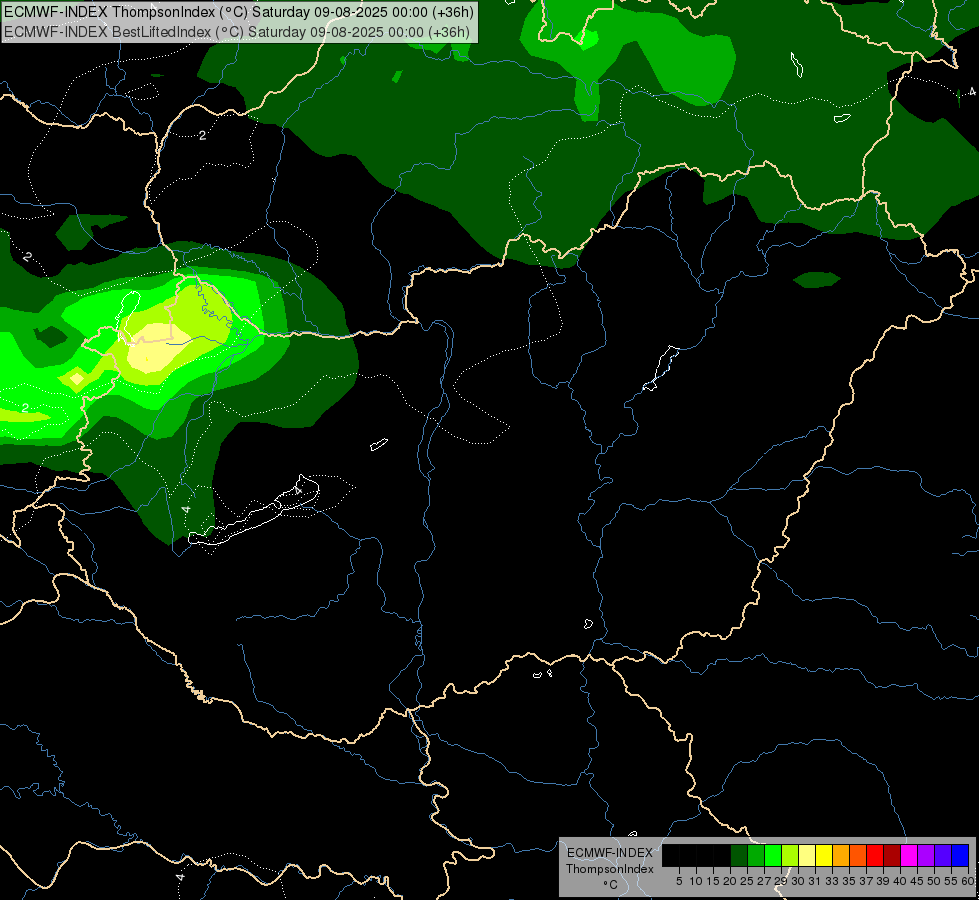This screenshot has height=900, width=979.
Task: Click the pale yellow Thompson index maximum on the map
Action: click(x=156, y=347)
